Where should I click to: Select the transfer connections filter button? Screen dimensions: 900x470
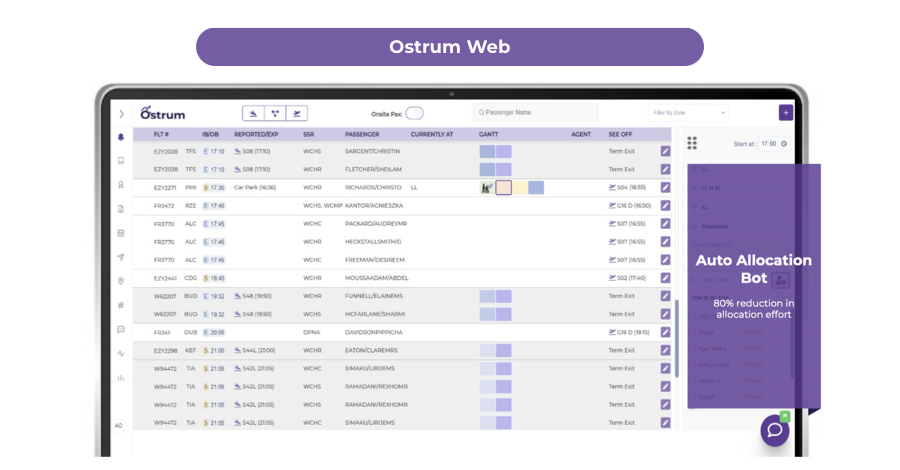[275, 114]
